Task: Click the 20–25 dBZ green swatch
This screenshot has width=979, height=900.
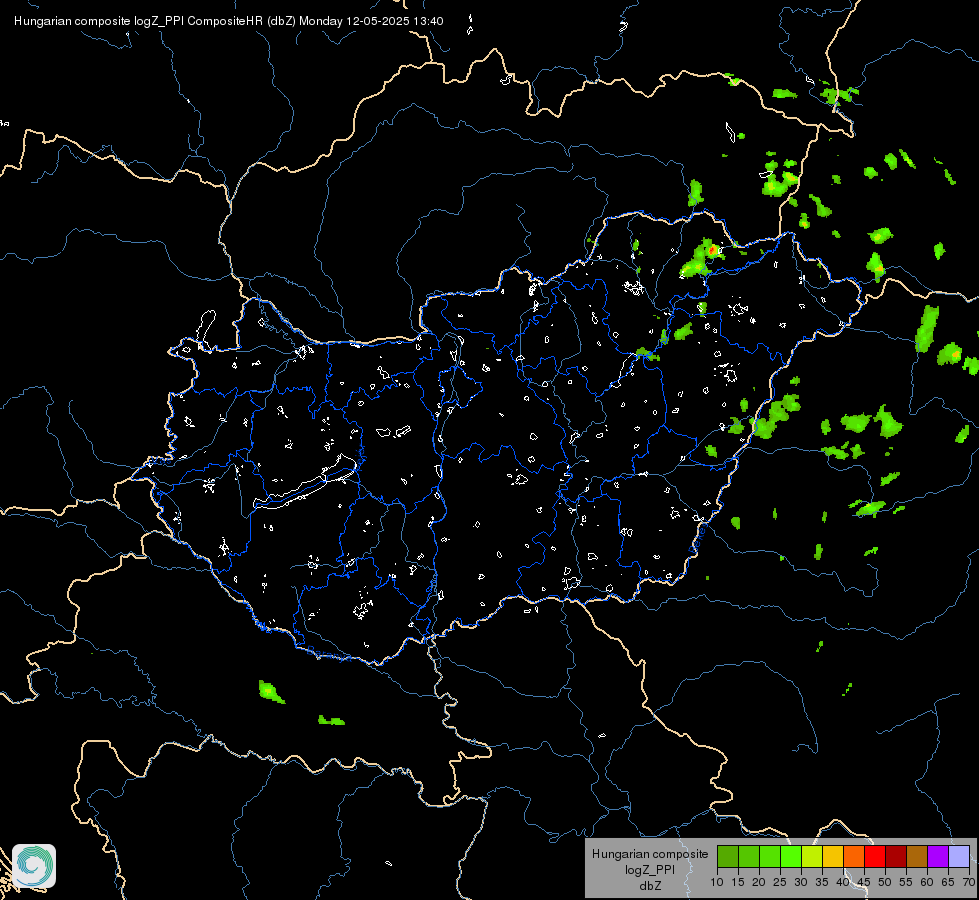Action: click(x=770, y=856)
